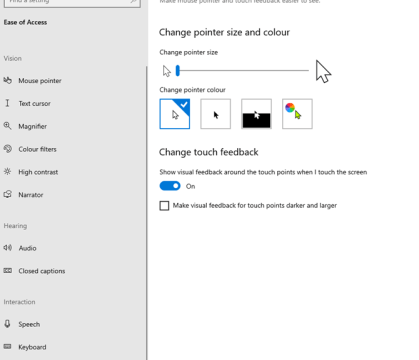Click the Find a setting search box

(x=72, y=2)
